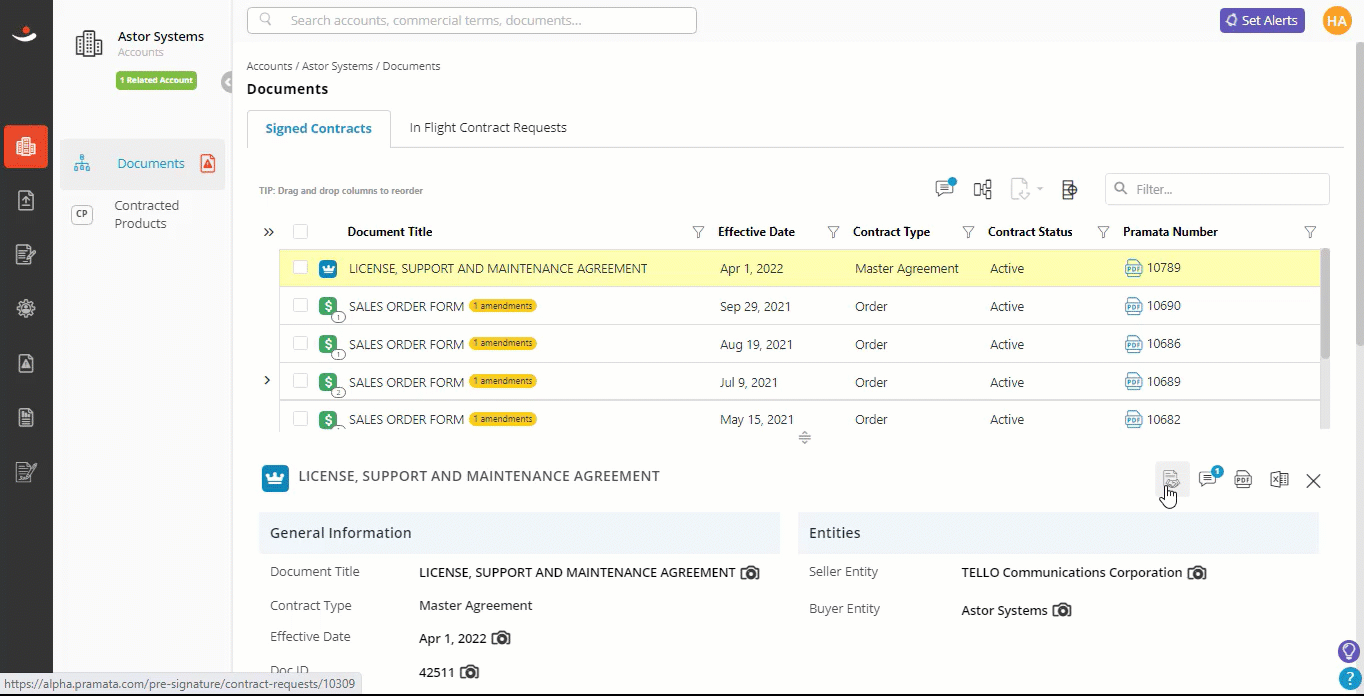Check the License, Support and Maintenance Agreement row
Screen dimensions: 1364x696
[x=300, y=268]
